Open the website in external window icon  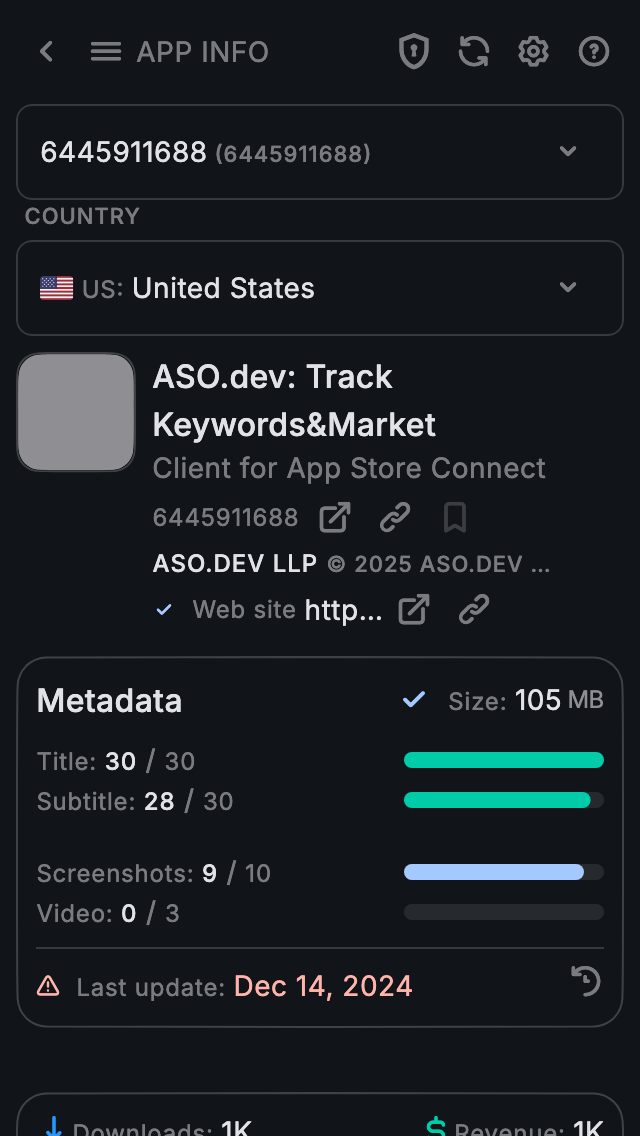(x=414, y=610)
